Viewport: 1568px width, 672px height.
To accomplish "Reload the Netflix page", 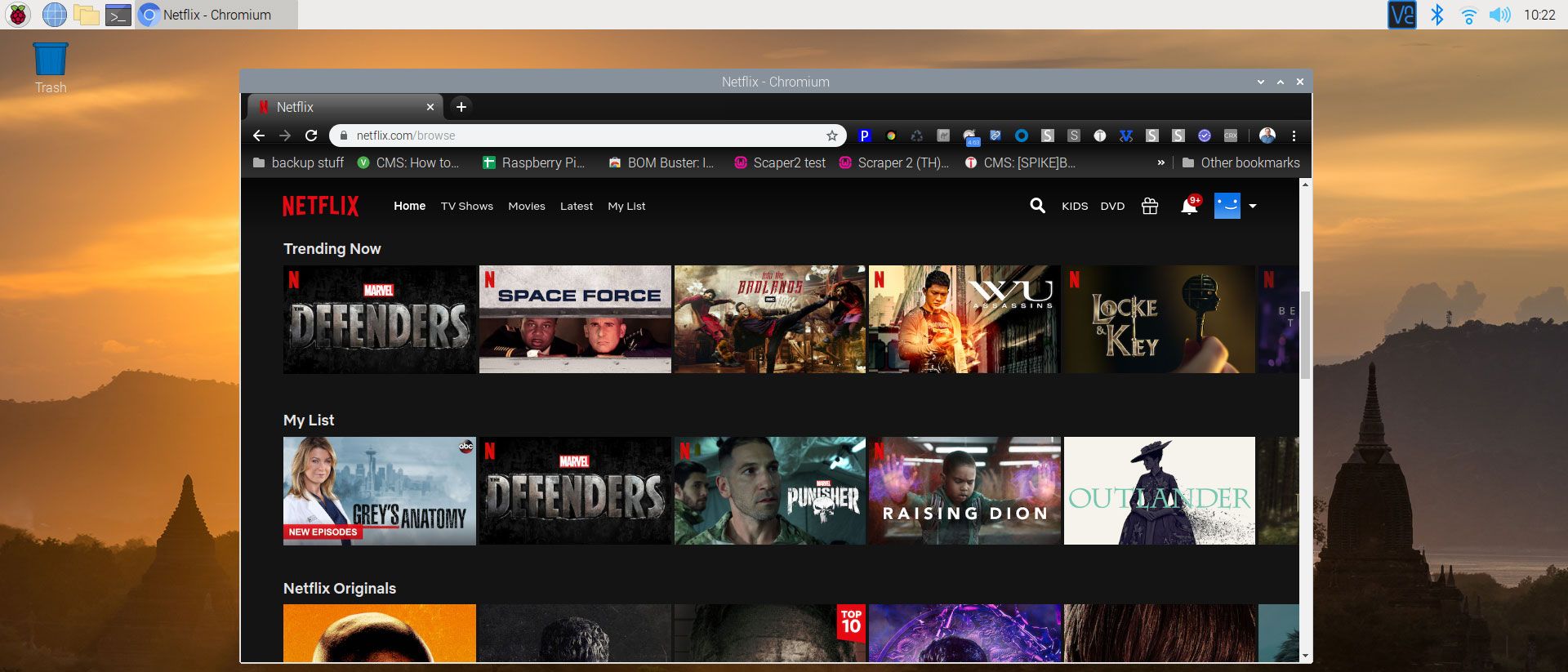I will click(x=311, y=136).
